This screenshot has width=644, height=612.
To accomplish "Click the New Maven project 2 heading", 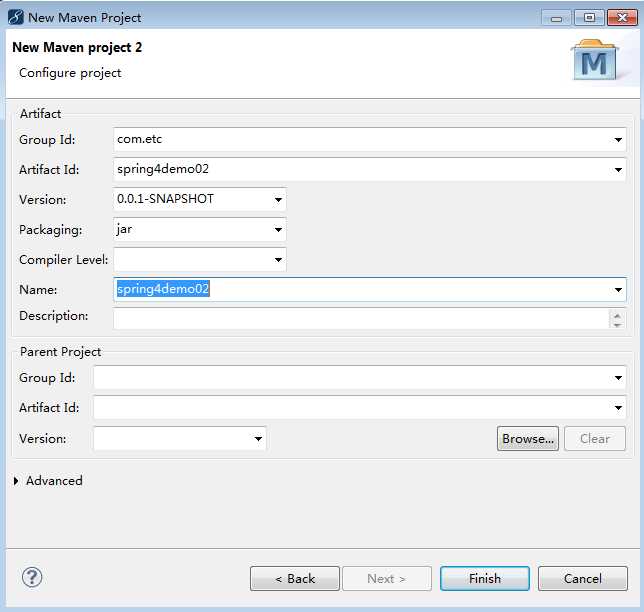I will pyautogui.click(x=77, y=48).
